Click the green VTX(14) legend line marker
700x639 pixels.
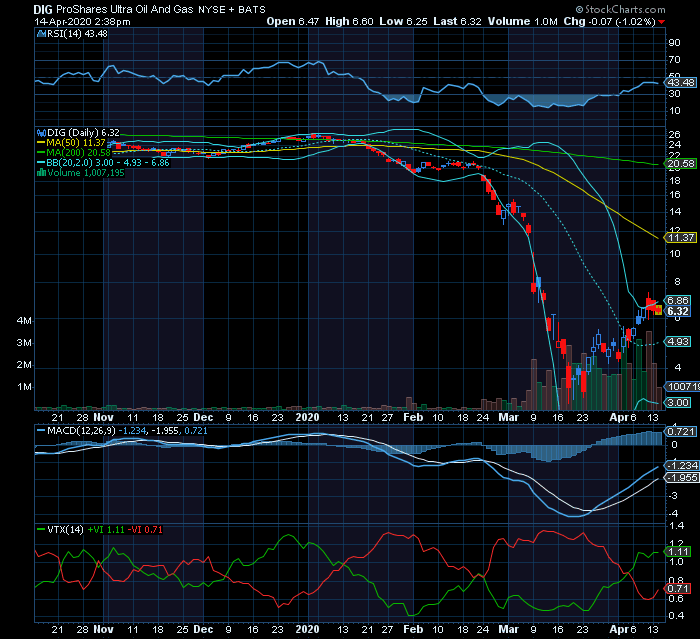[x=41, y=530]
